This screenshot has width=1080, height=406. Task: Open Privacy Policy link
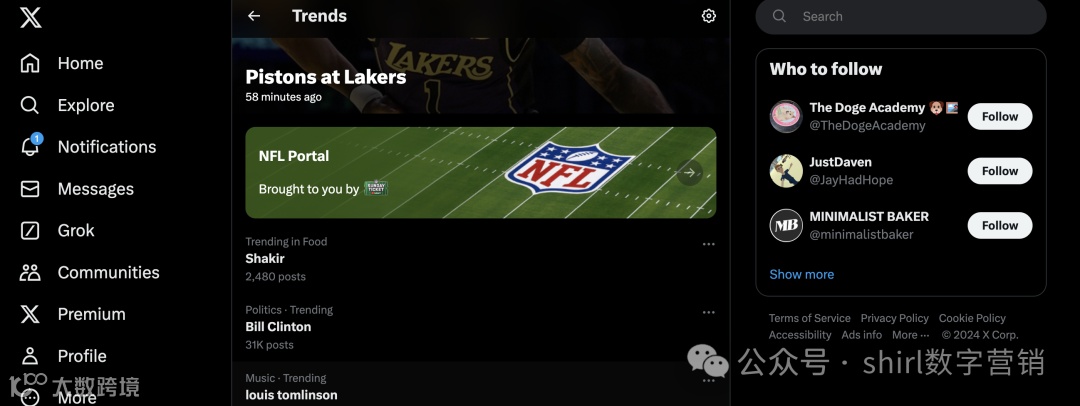[x=894, y=318]
